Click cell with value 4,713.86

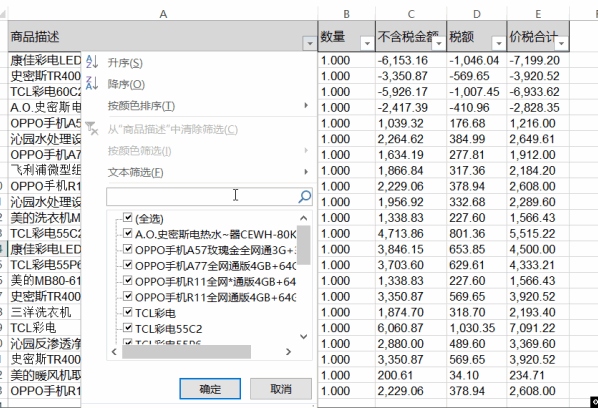click(411, 233)
